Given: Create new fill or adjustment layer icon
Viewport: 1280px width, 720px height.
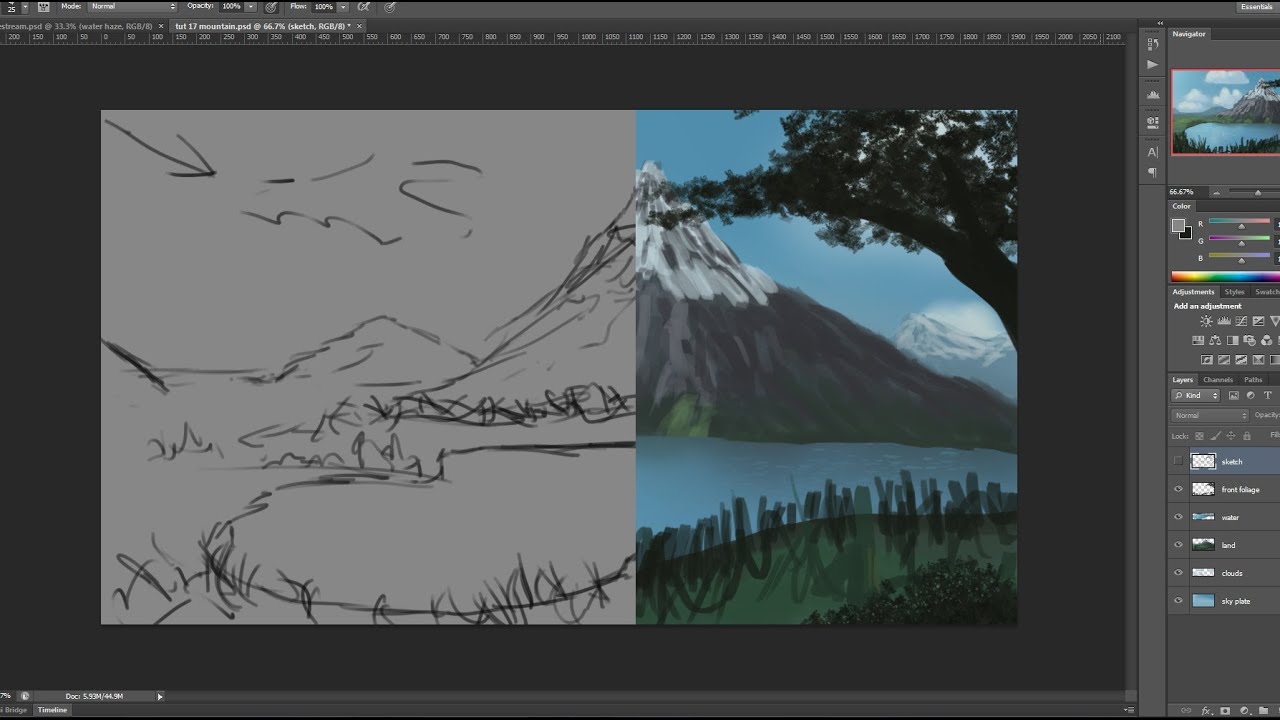Looking at the screenshot, I should (x=1245, y=711).
